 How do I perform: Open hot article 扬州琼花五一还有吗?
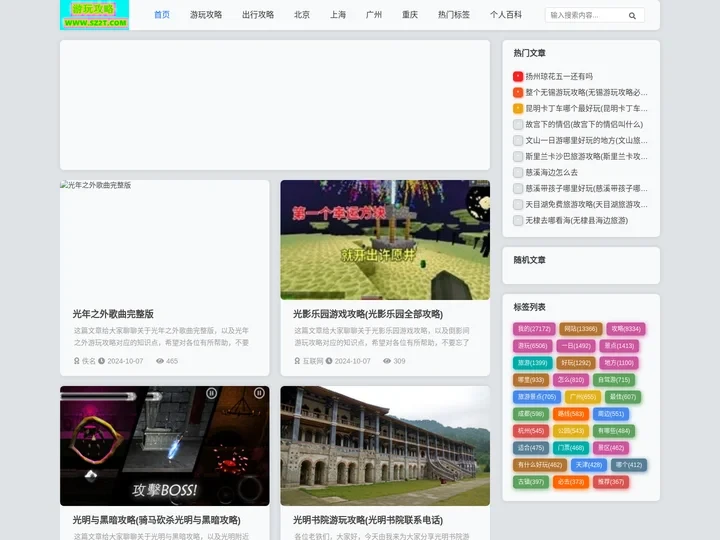pyautogui.click(x=559, y=76)
